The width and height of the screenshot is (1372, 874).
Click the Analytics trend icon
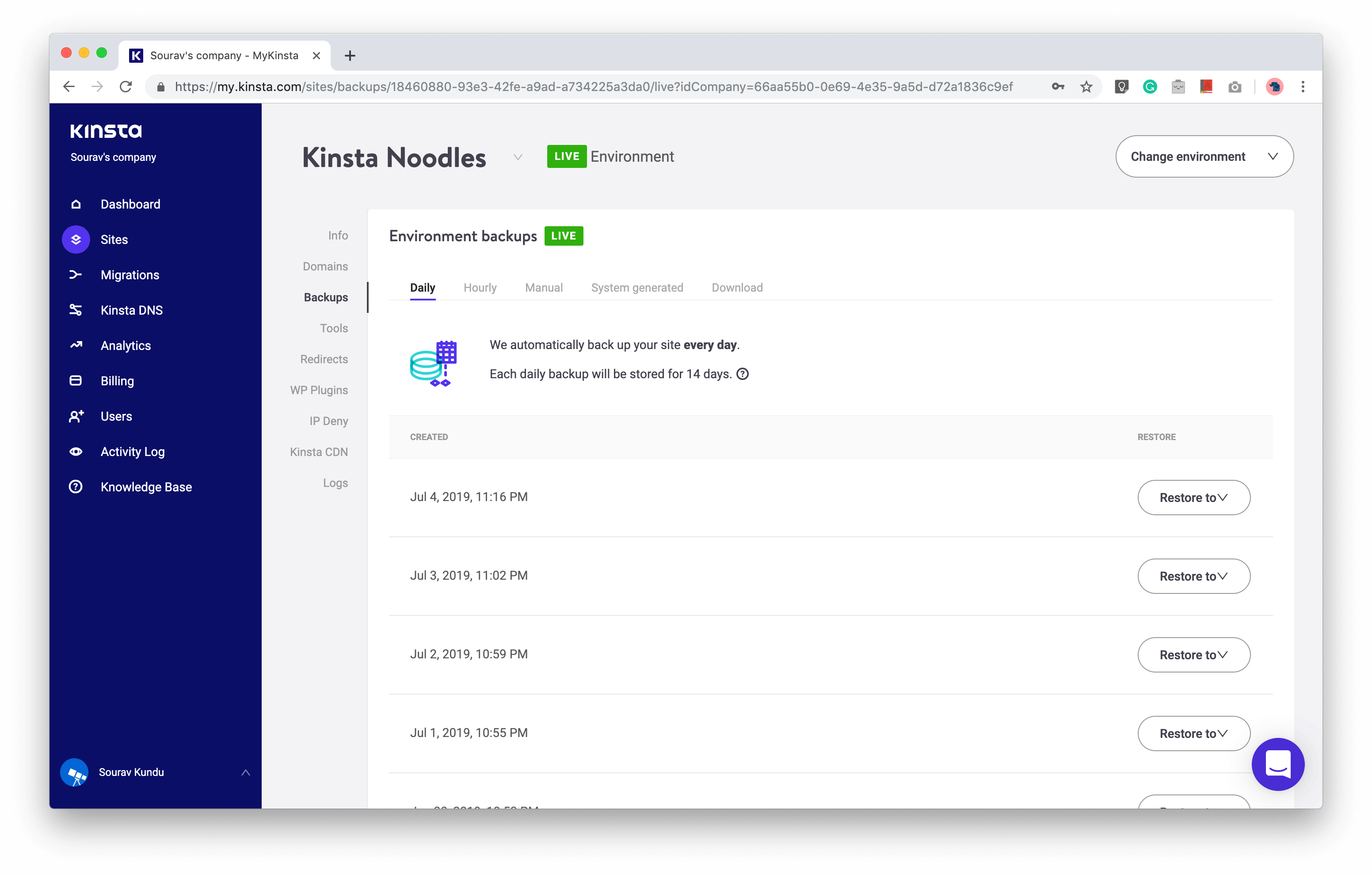click(76, 345)
